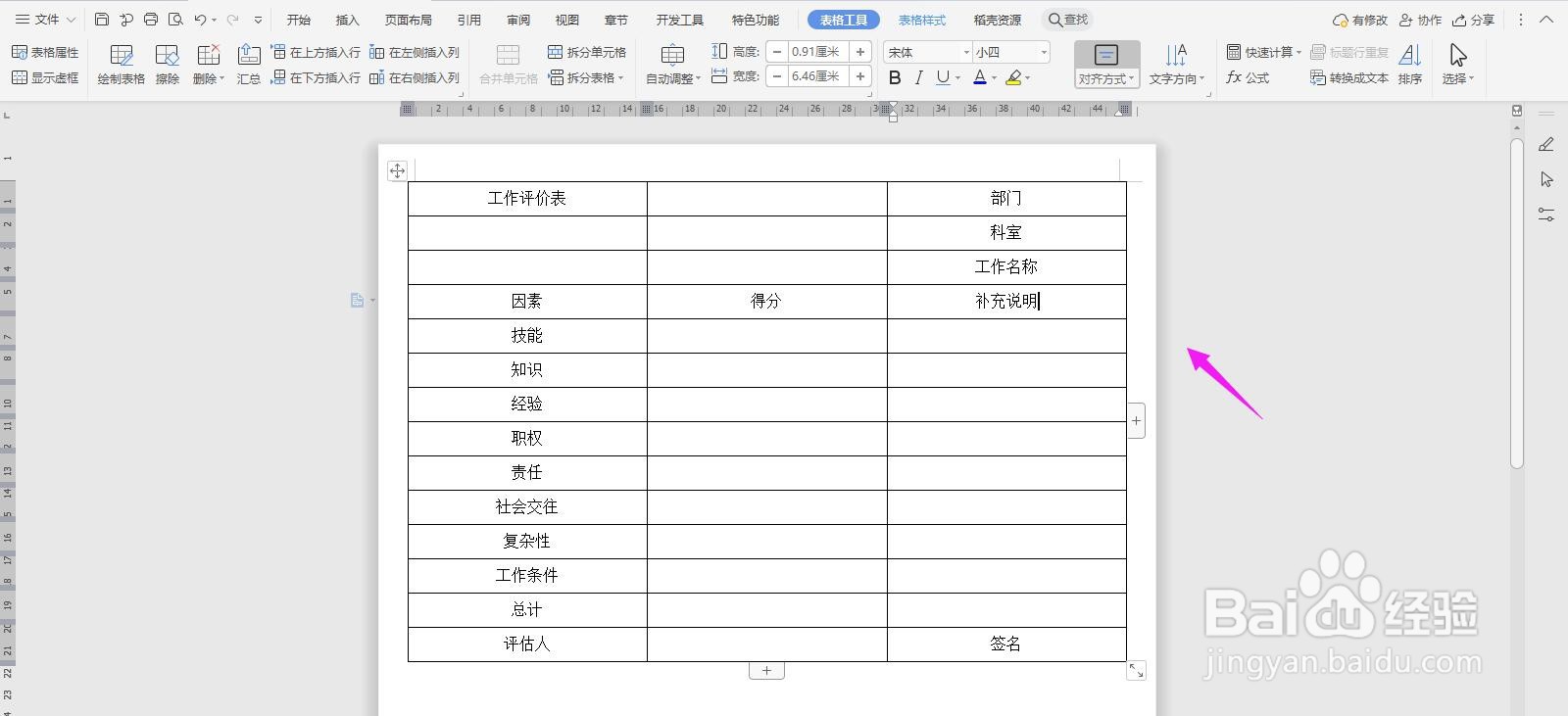Switch to the References (引用) tab
Viewport: 1568px width, 716px height.
coord(469,20)
